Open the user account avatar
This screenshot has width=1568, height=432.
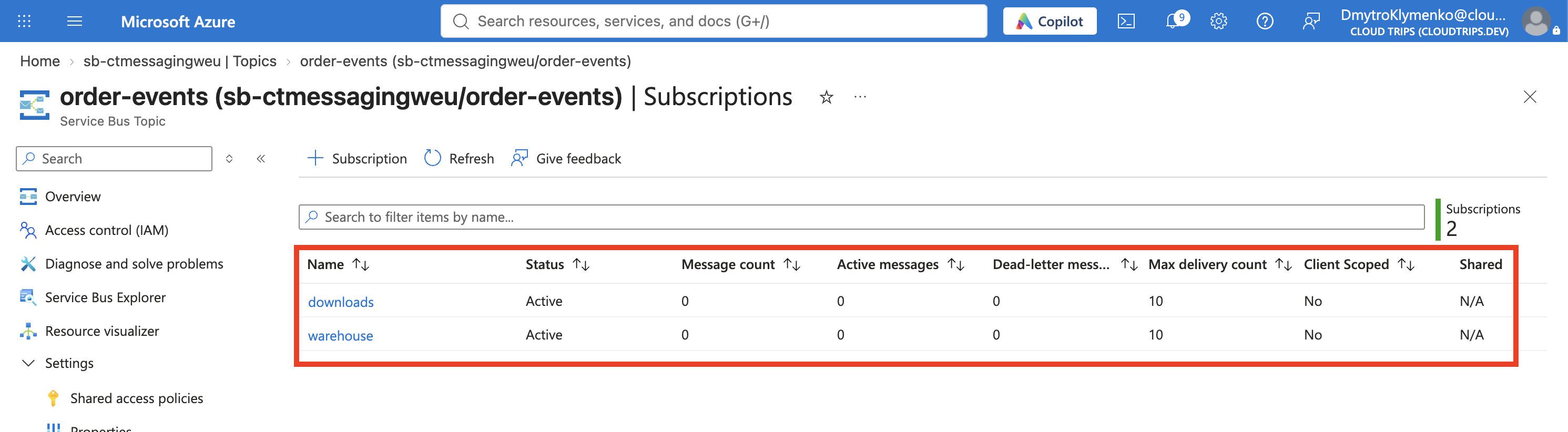click(1536, 22)
